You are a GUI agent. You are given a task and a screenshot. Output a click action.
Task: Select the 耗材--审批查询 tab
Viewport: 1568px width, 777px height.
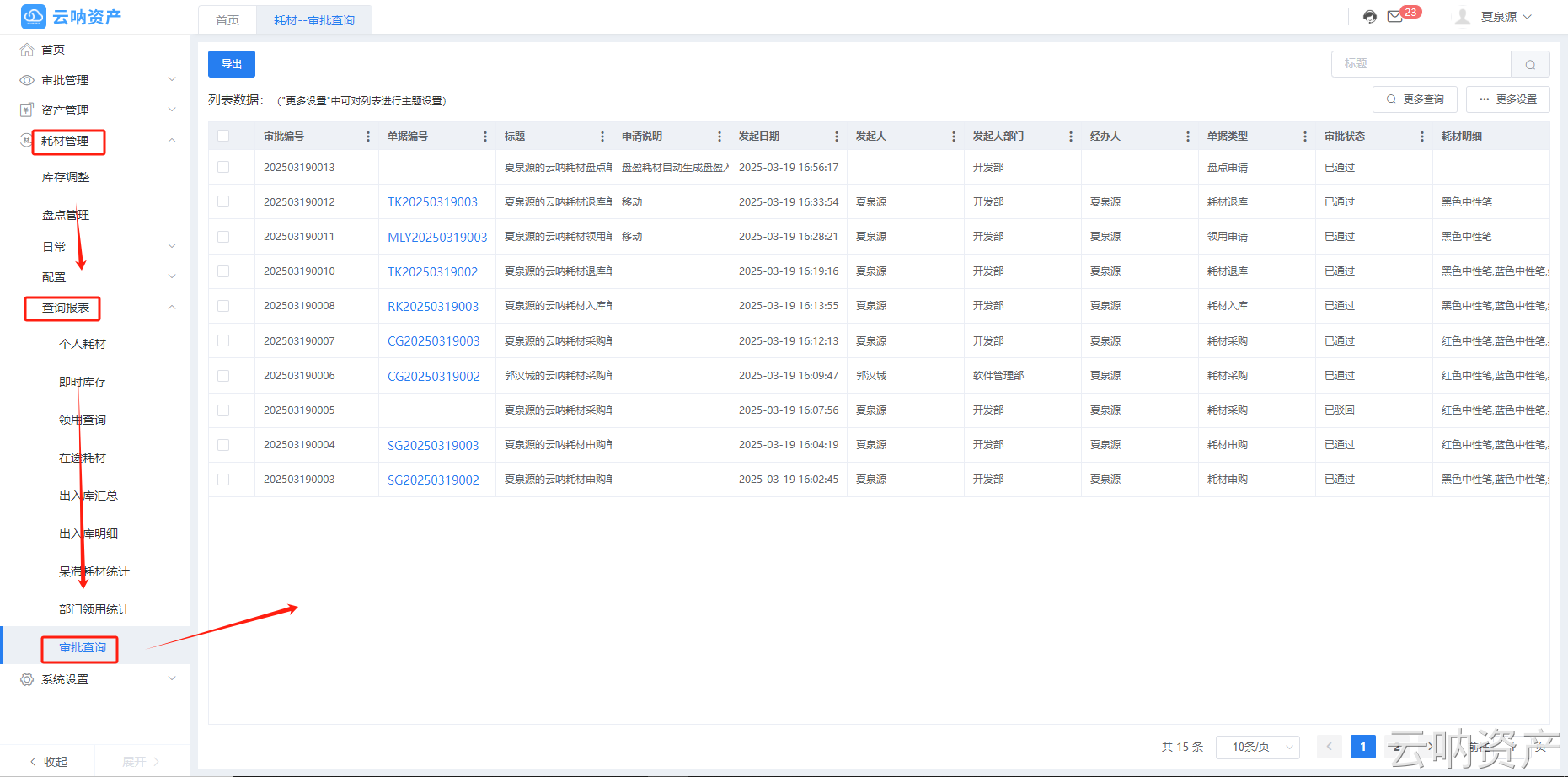click(x=314, y=20)
